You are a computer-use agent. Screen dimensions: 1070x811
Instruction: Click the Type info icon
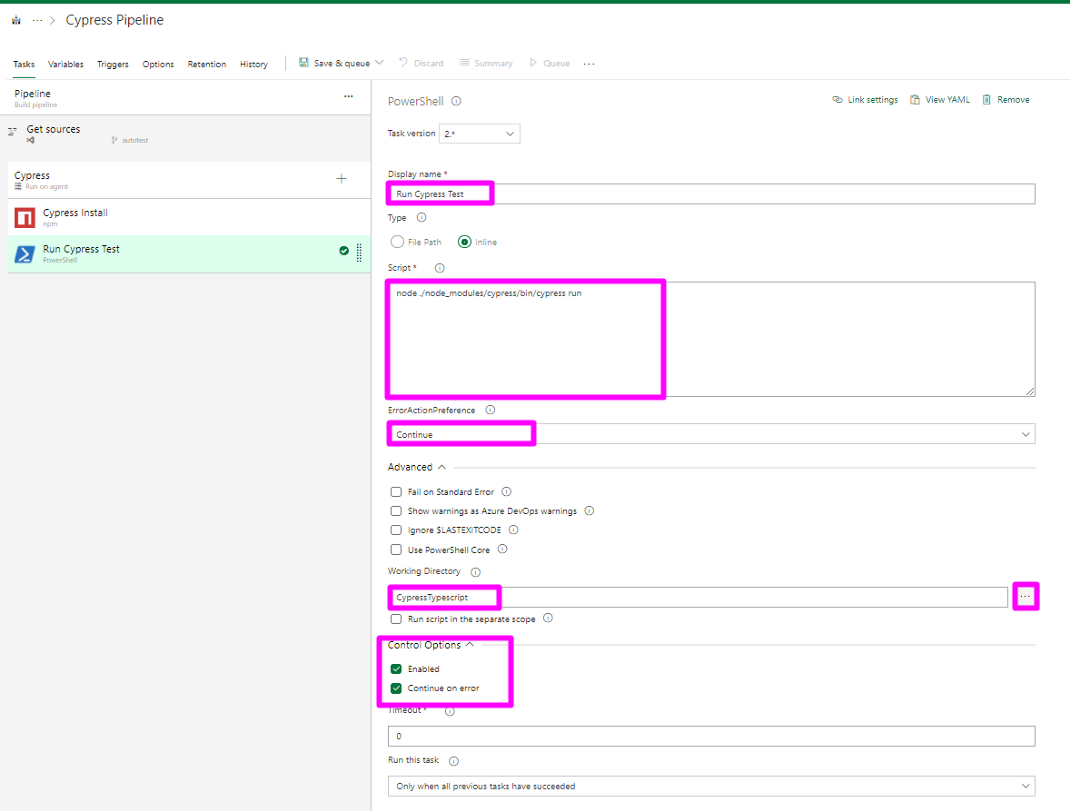pyautogui.click(x=422, y=218)
